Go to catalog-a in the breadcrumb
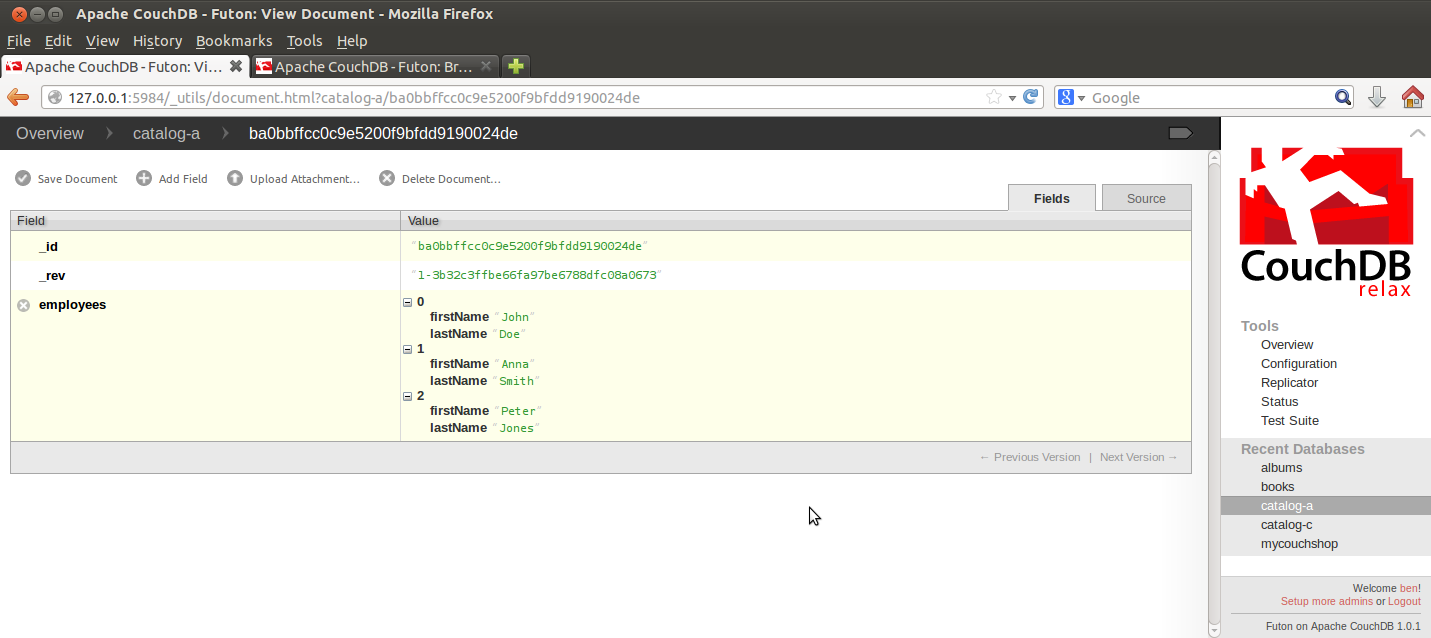This screenshot has width=1431, height=638. tap(166, 133)
